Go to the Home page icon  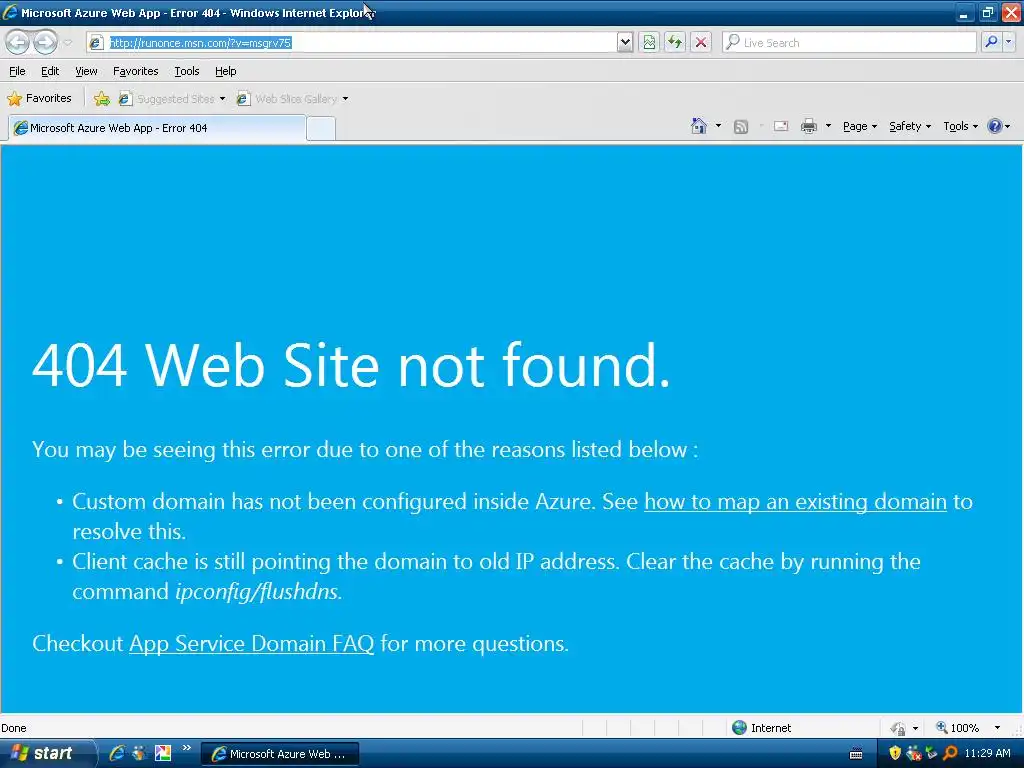click(699, 126)
